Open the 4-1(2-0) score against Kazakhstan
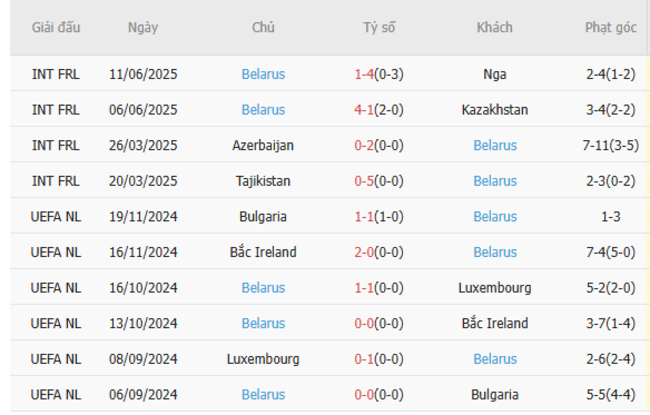This screenshot has height=415, width=650. pos(379,110)
